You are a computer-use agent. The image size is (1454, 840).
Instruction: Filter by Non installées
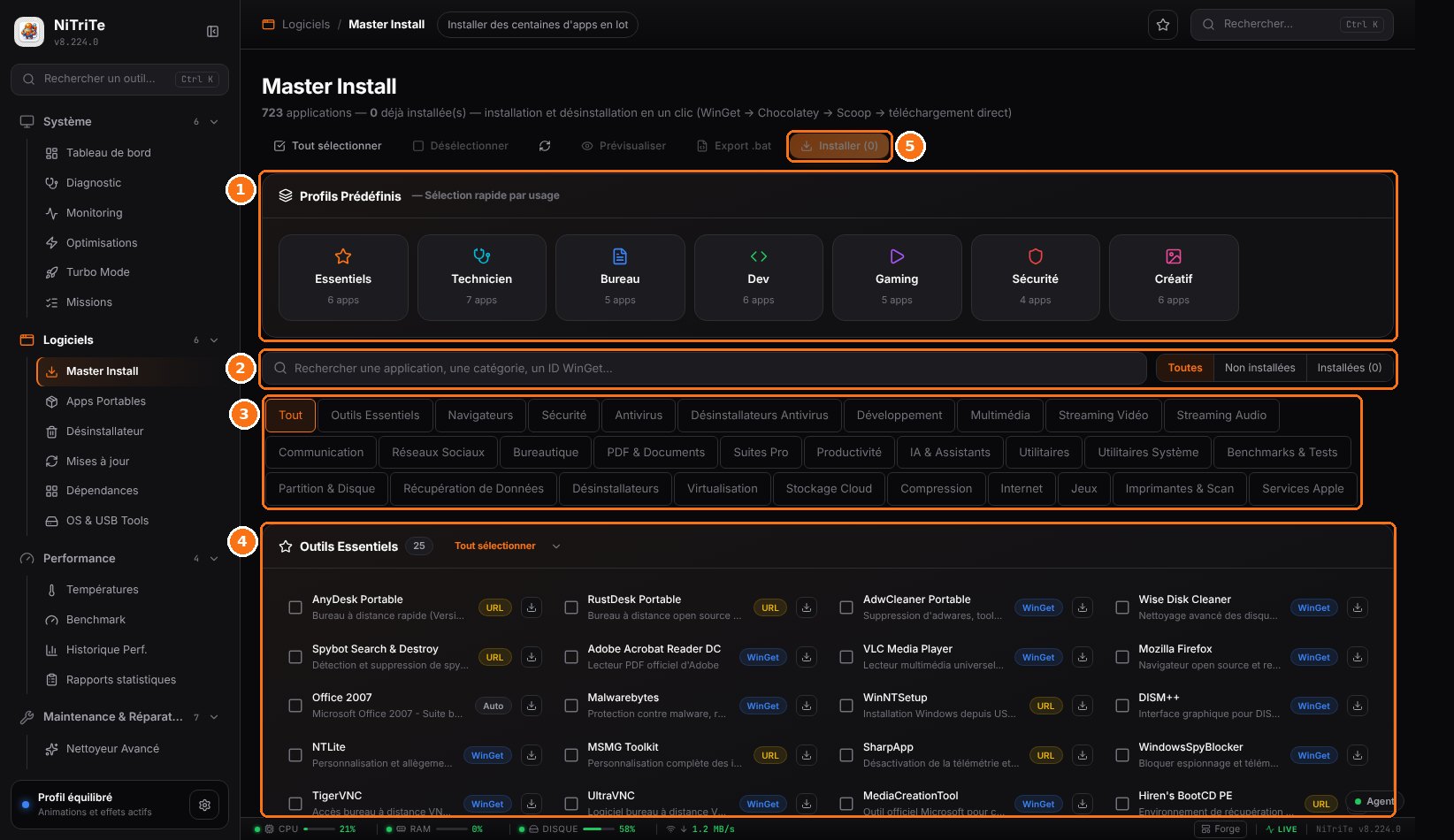pos(1259,368)
